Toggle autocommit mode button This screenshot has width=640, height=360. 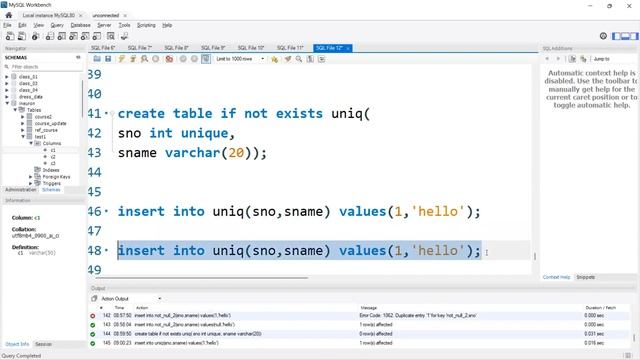206,59
